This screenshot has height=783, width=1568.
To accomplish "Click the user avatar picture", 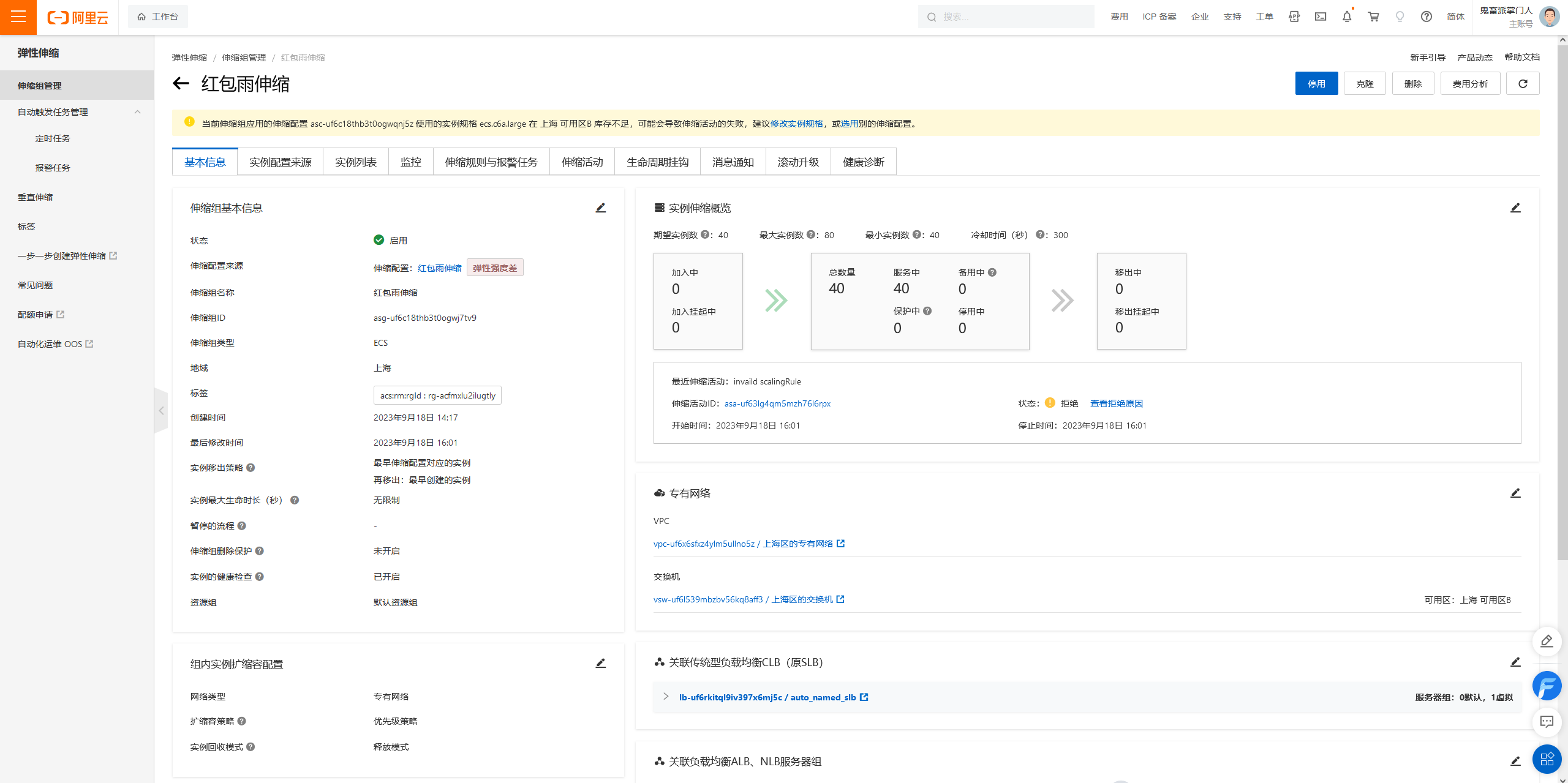I will pyautogui.click(x=1550, y=17).
